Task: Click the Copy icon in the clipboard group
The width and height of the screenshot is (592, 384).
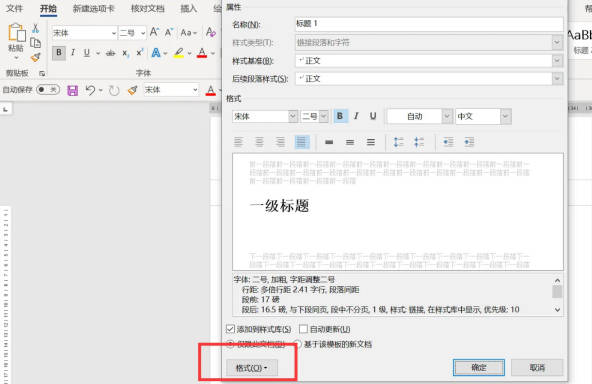Action: point(35,43)
